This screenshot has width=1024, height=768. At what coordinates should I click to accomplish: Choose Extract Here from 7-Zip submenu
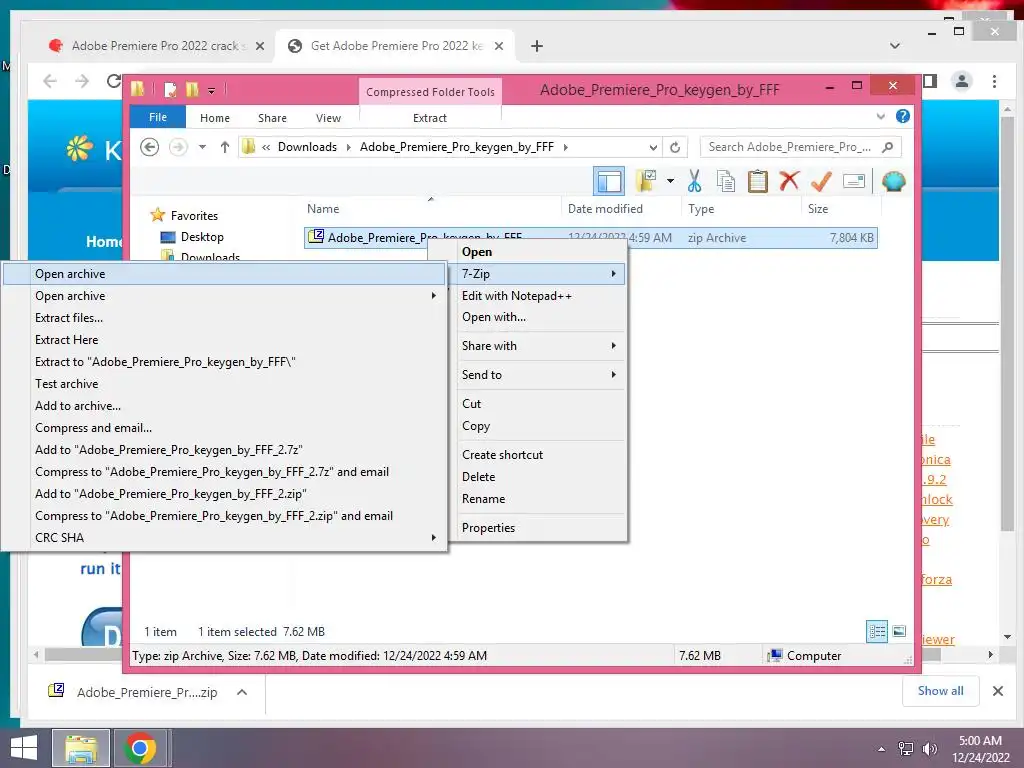(x=225, y=340)
